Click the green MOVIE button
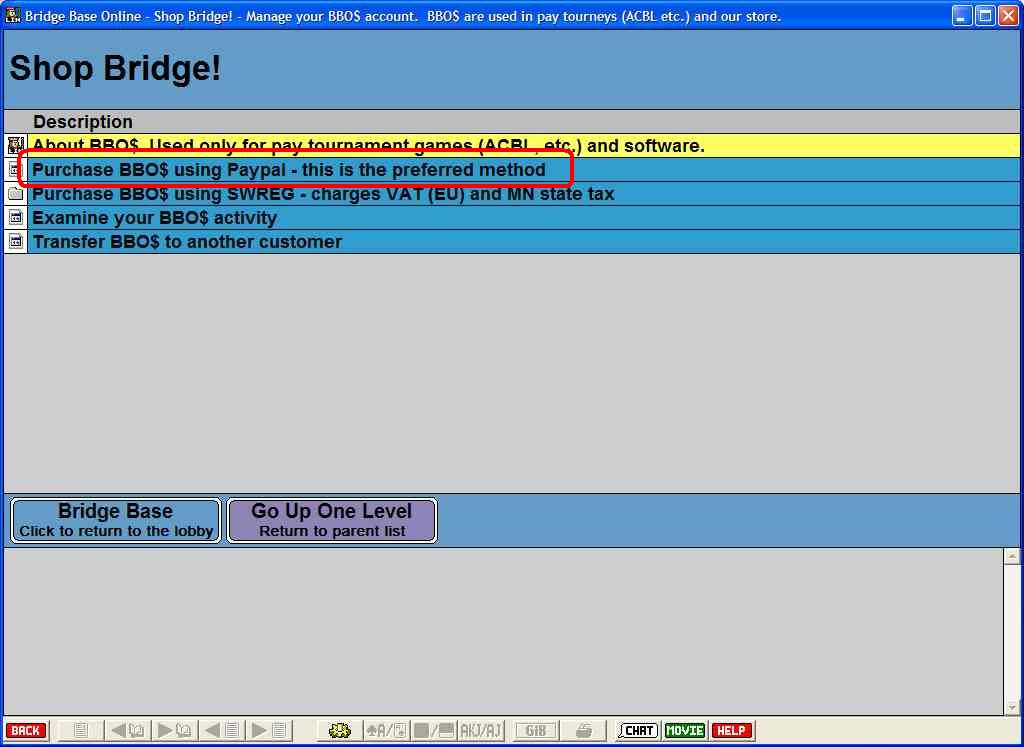Screen dimensions: 1024x747 684,730
